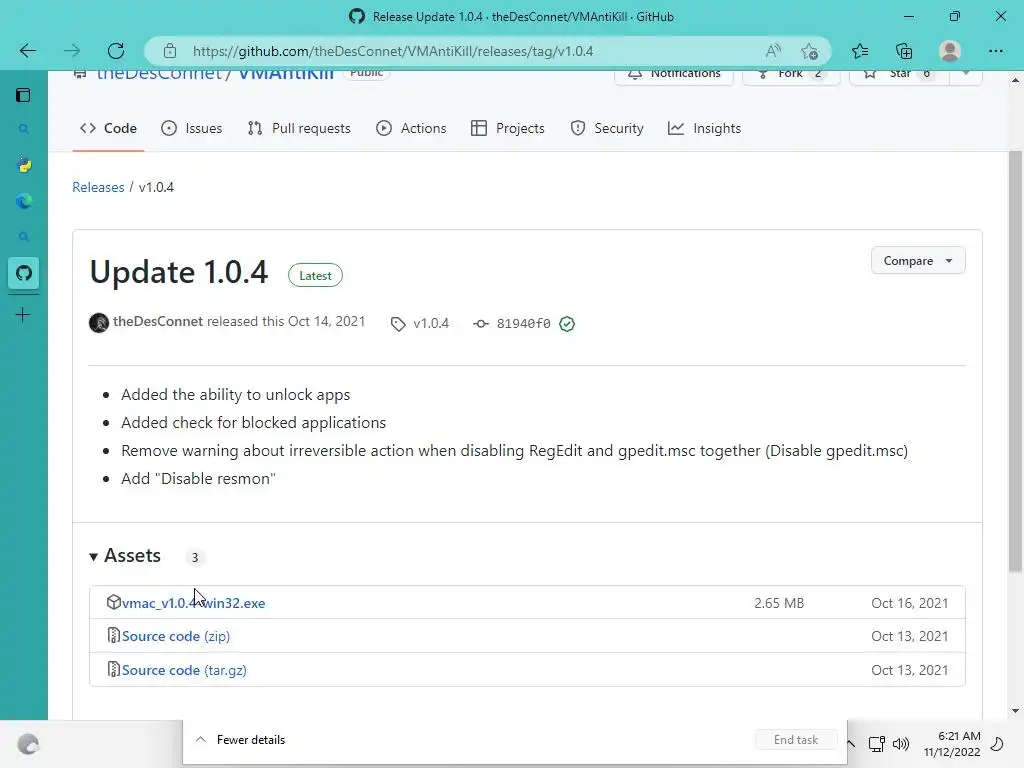The image size is (1024, 768).
Task: Click the package icon for vmac exe
Action: click(114, 602)
